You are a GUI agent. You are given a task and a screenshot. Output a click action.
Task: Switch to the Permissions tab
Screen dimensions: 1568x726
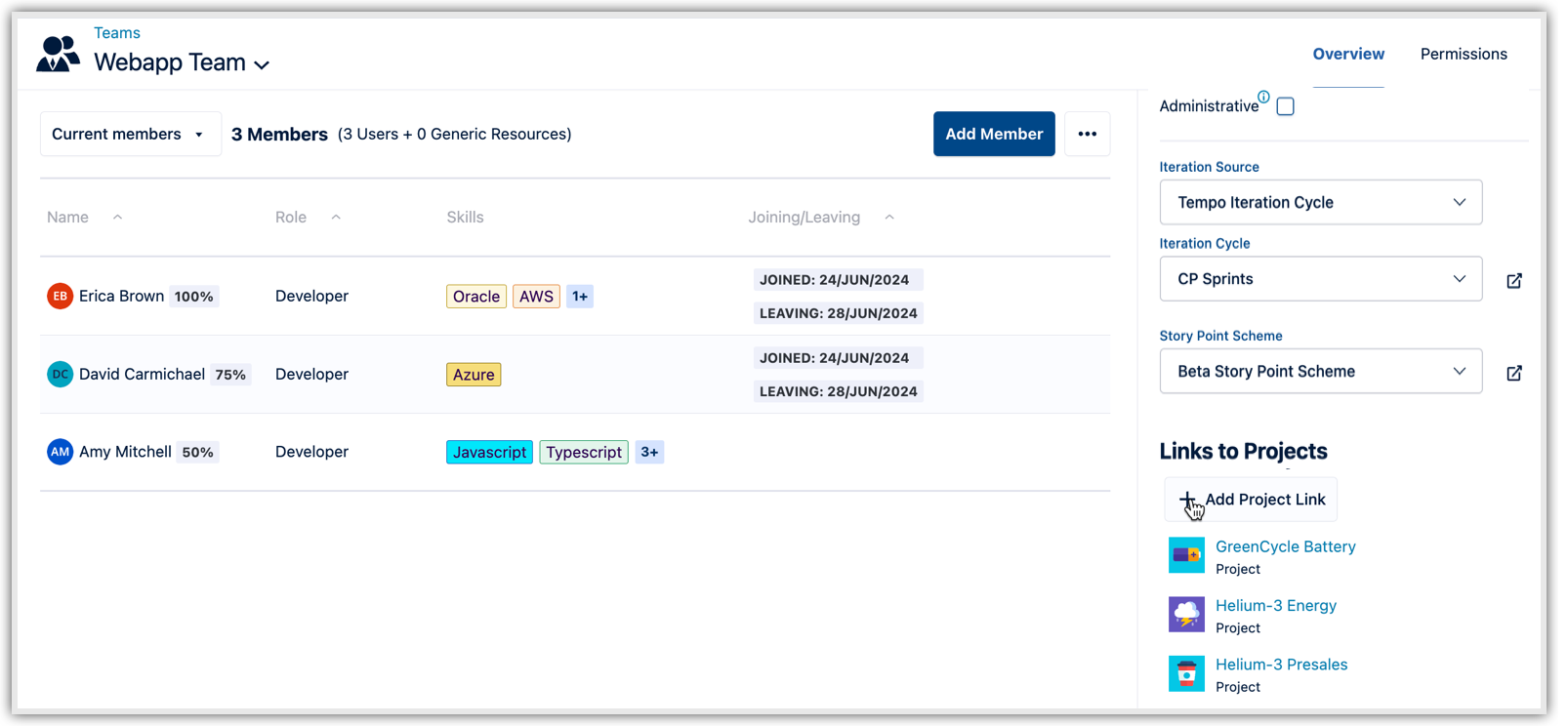(1463, 54)
